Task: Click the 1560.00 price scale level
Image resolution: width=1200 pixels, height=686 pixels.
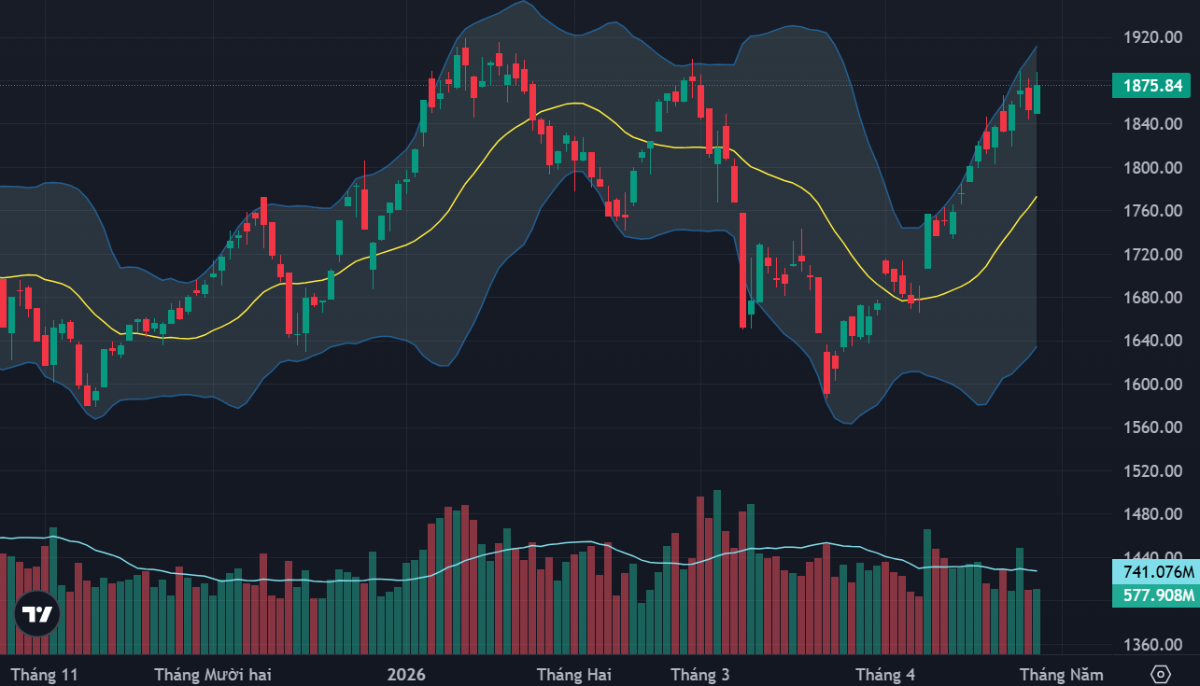Action: tap(1145, 428)
